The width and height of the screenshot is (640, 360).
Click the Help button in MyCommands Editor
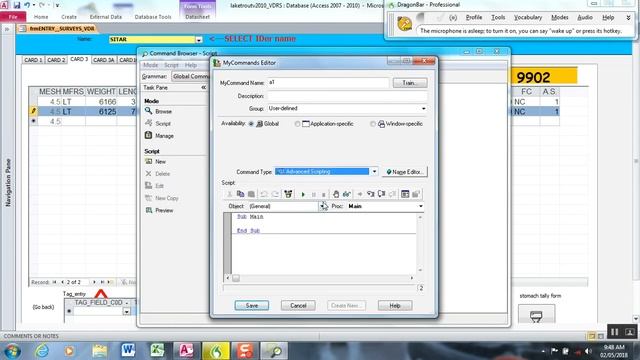click(x=395, y=305)
